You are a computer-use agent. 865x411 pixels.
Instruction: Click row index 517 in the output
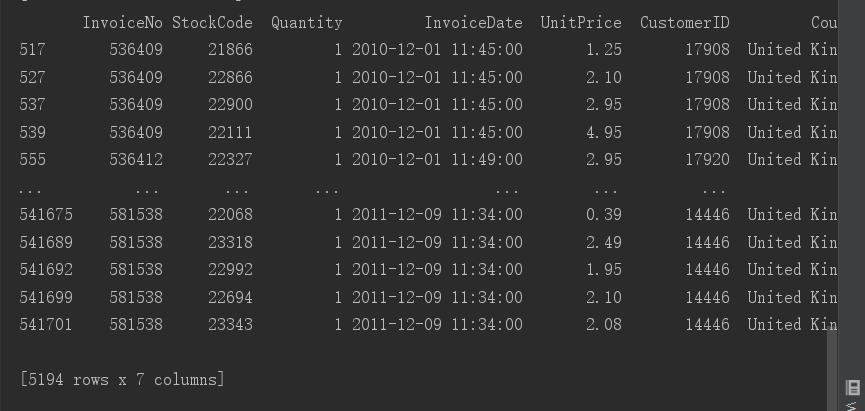click(32, 49)
